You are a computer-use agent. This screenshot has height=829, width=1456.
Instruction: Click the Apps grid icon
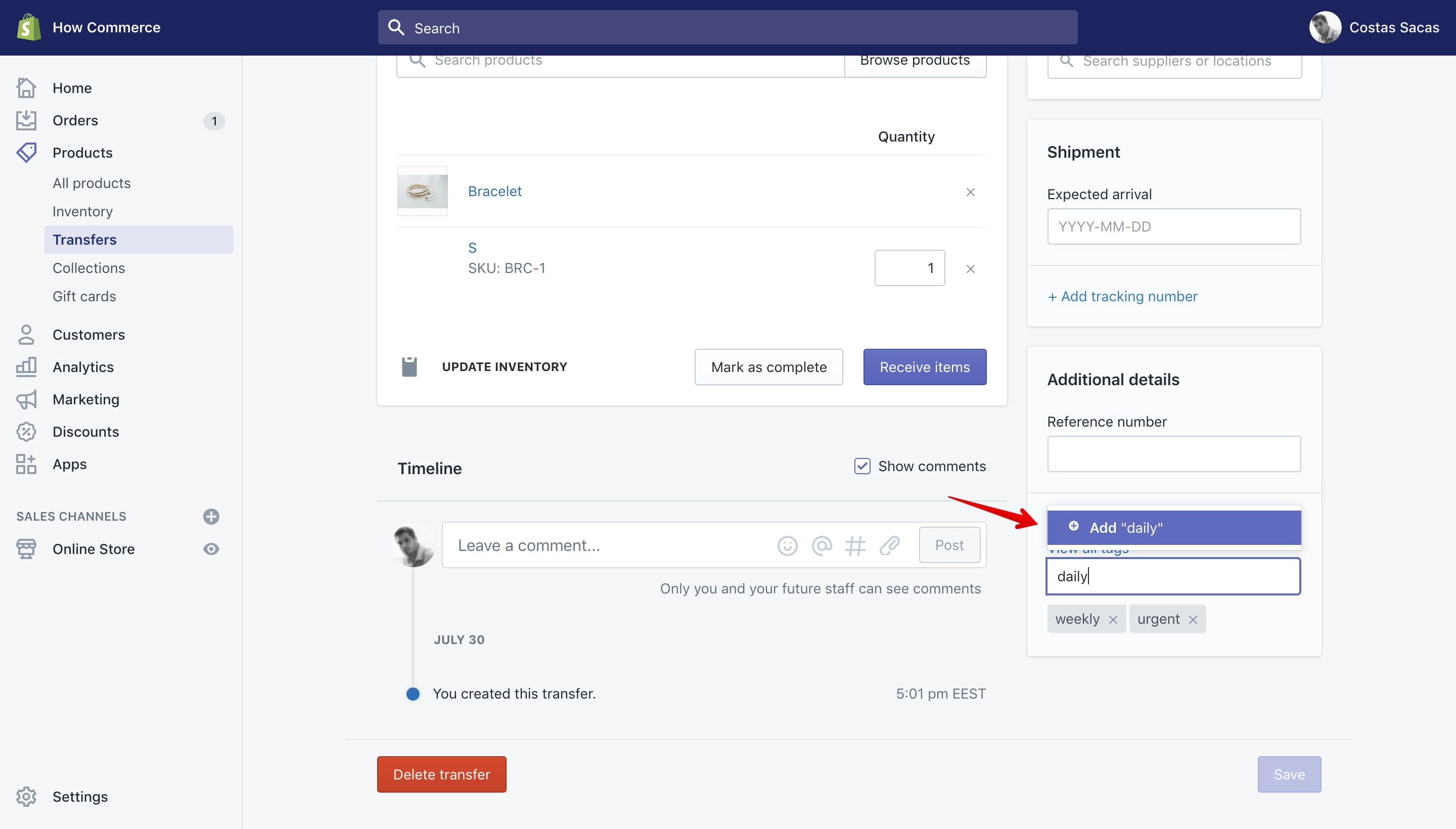(x=26, y=464)
